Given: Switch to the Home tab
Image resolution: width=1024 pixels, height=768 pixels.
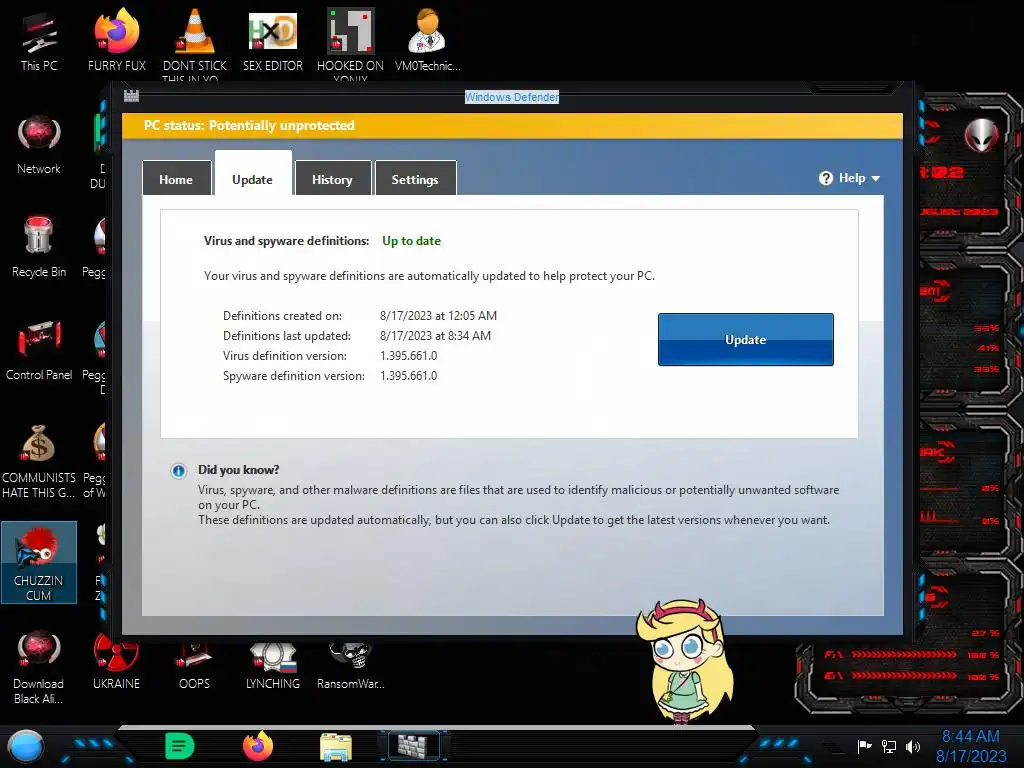Looking at the screenshot, I should [x=176, y=178].
